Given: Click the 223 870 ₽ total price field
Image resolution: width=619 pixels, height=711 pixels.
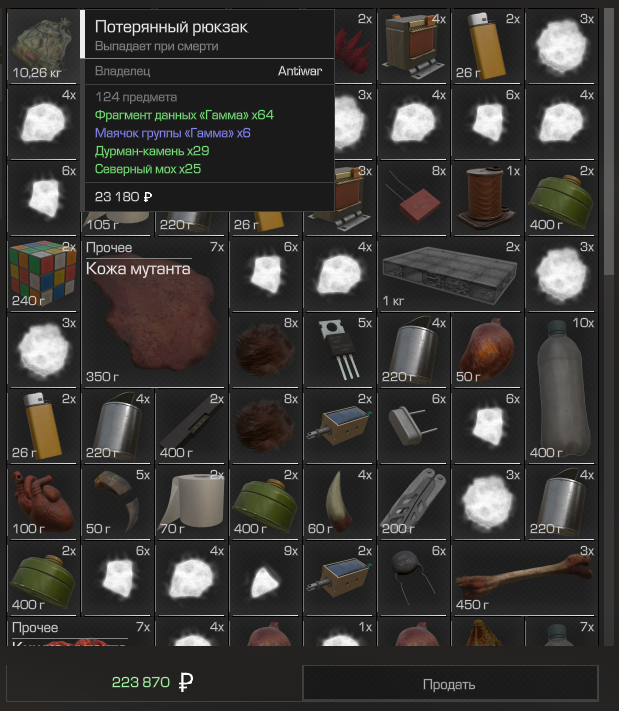Looking at the screenshot, I should [152, 682].
